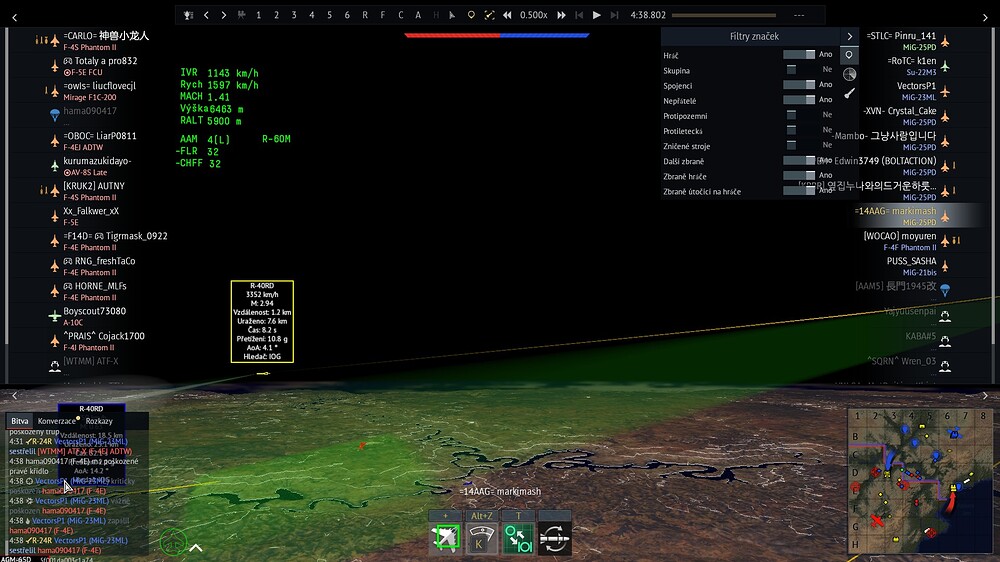1000x562 pixels.
Task: Toggle the Nepřátelé marker filter
Action: coord(798,100)
